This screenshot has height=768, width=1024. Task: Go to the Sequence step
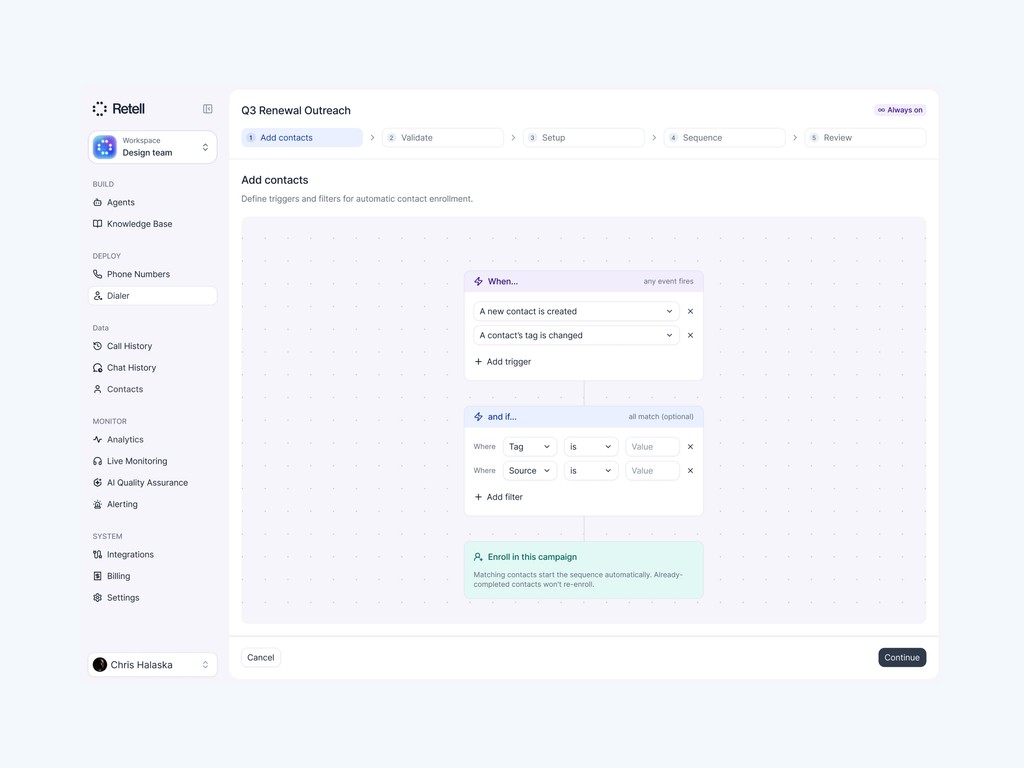coord(724,138)
